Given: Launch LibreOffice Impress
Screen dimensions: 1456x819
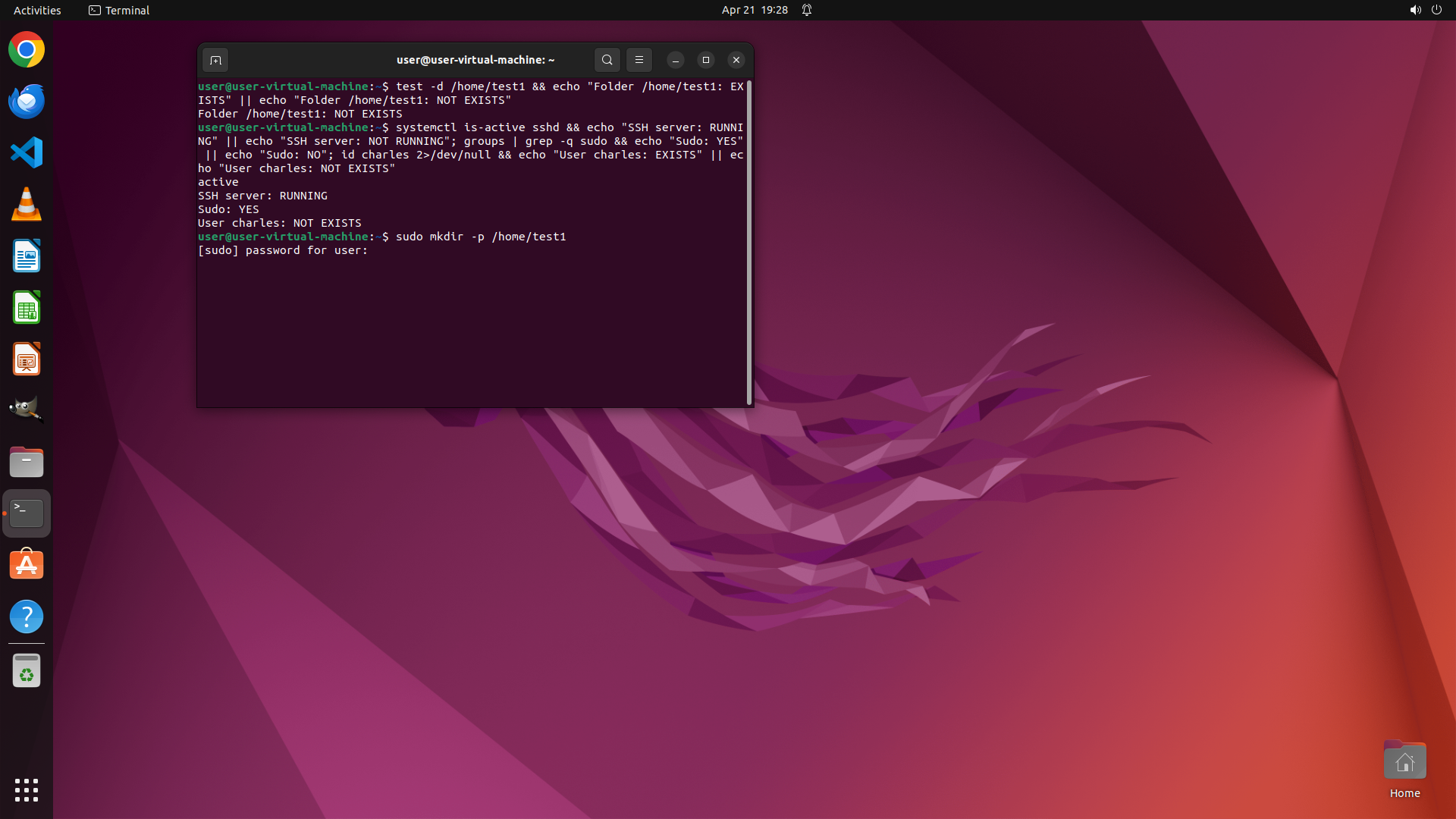Looking at the screenshot, I should [27, 359].
